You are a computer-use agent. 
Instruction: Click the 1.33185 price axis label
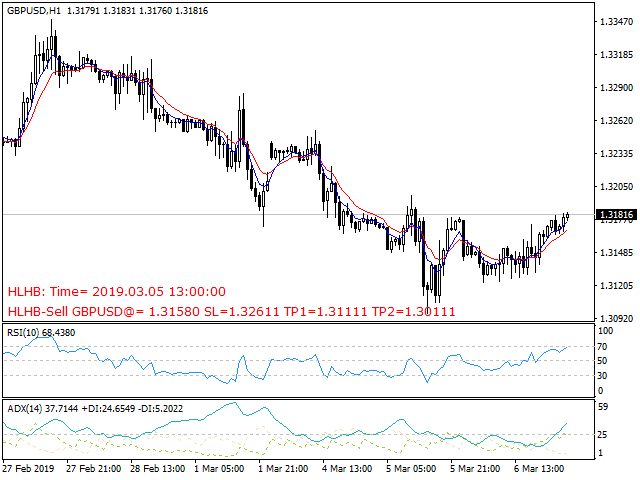pos(616,54)
